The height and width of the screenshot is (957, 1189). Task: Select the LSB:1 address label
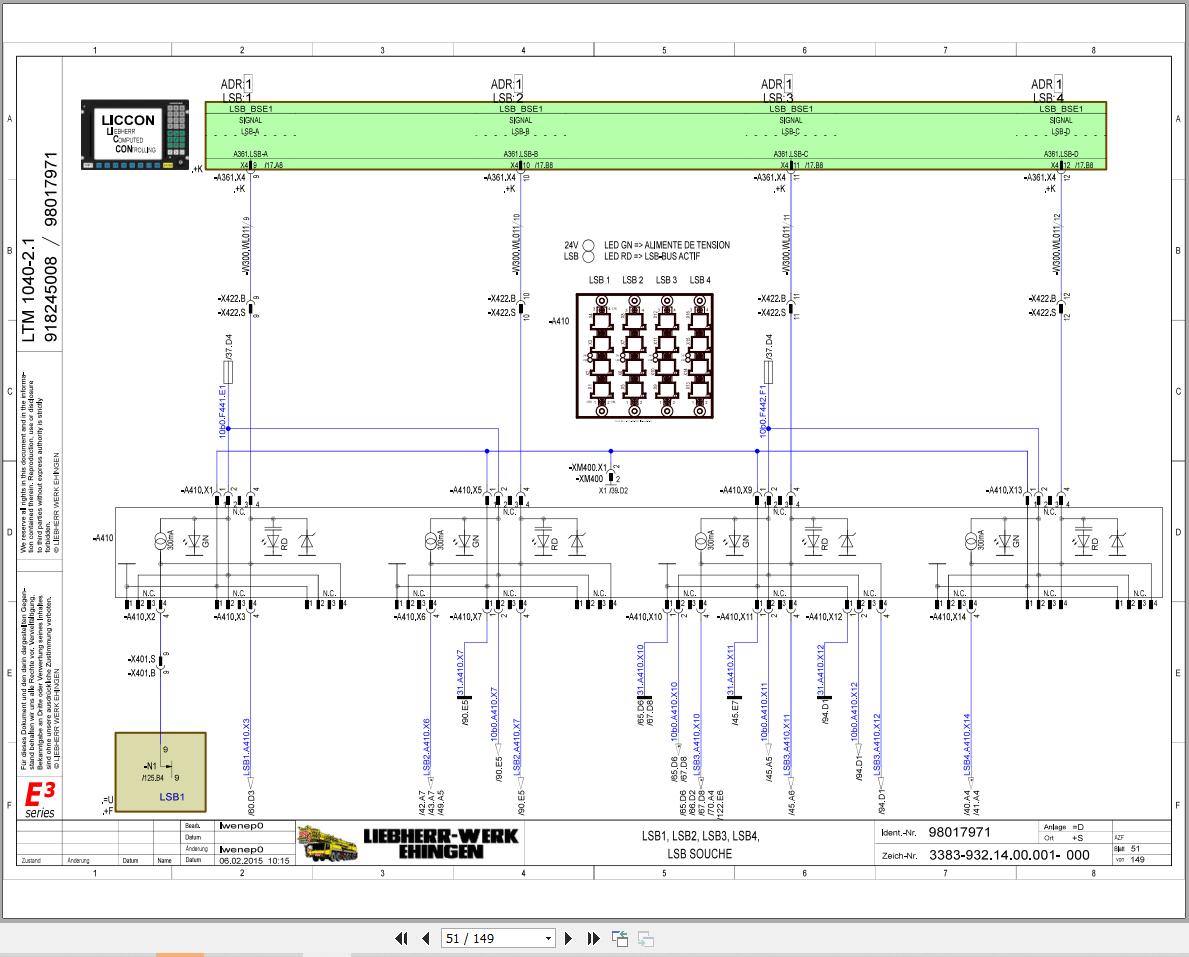(x=237, y=98)
